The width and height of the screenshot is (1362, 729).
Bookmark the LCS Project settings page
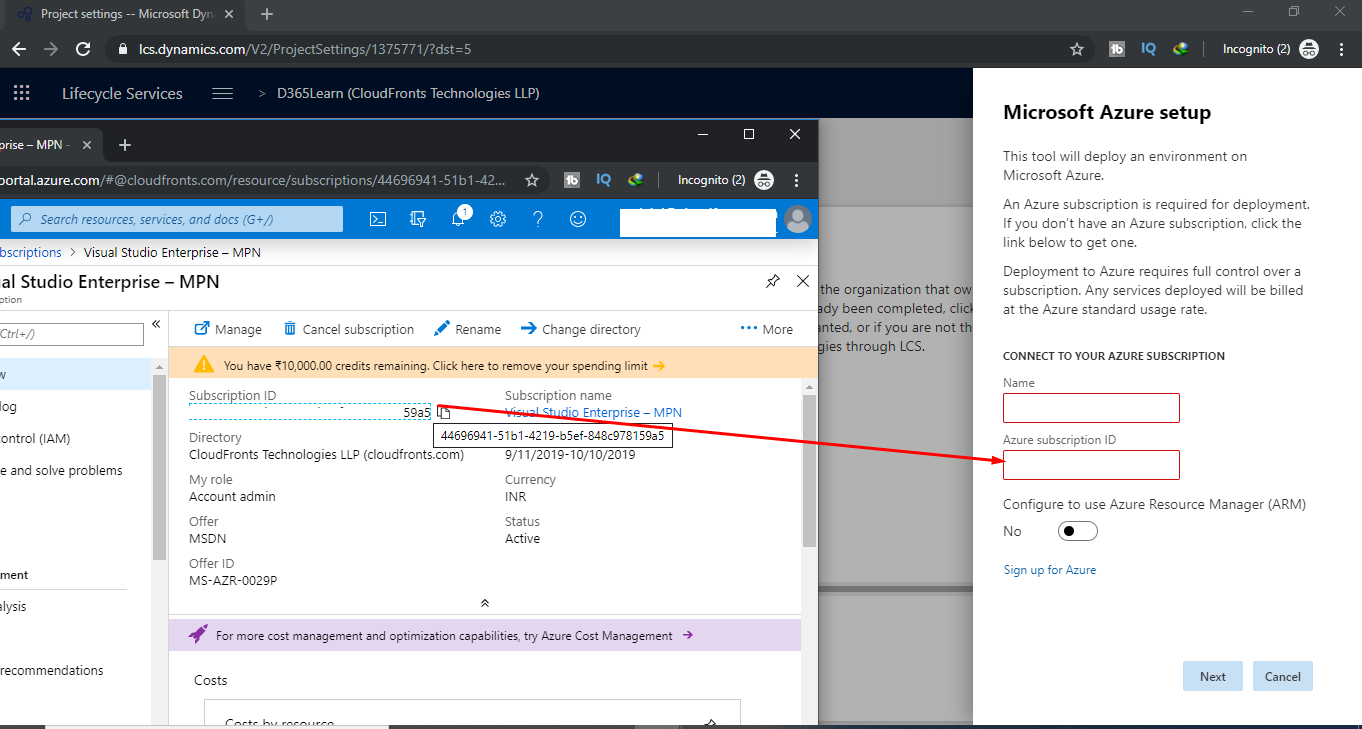[1077, 49]
